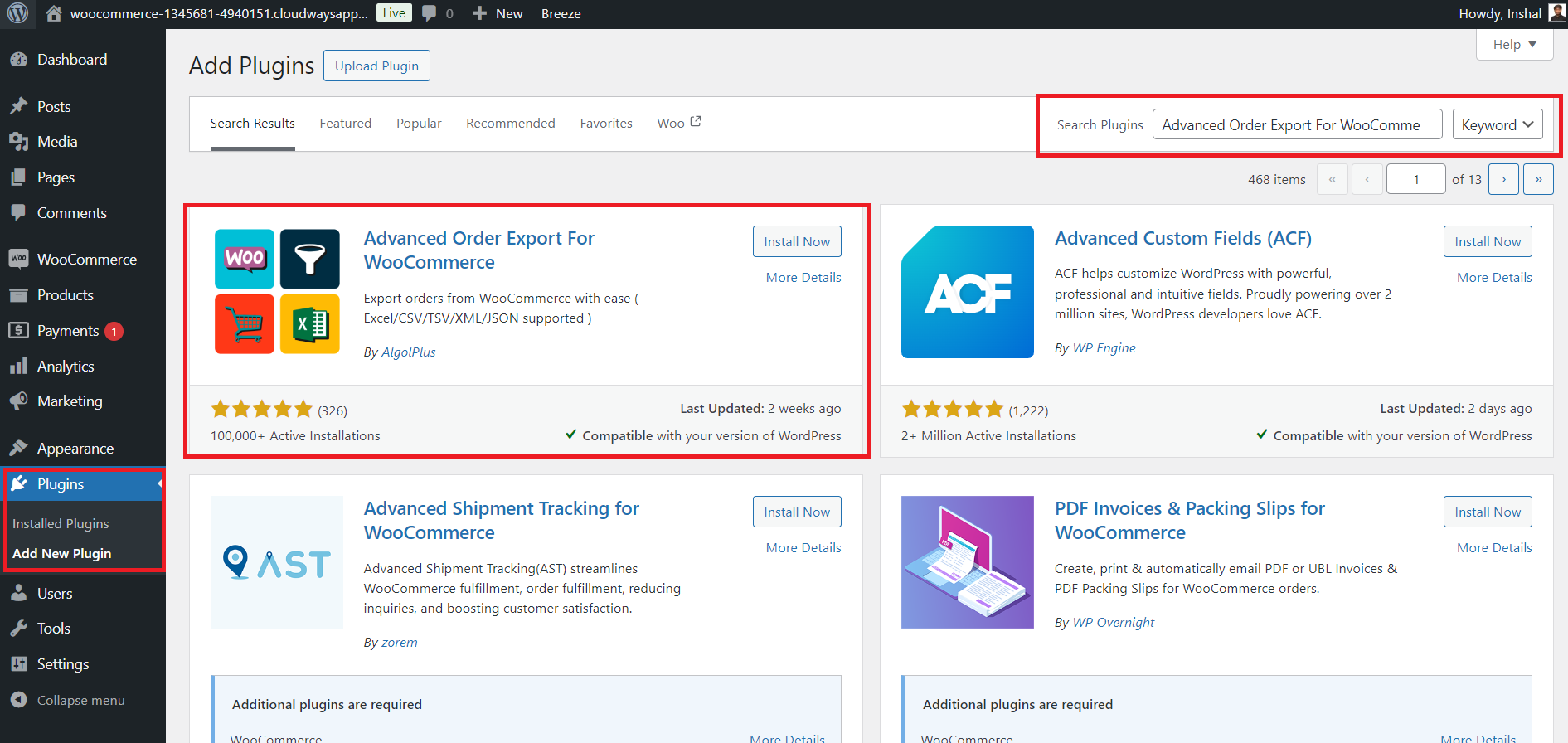Click the Posts pin icon
Image resolution: width=1568 pixels, height=743 pixels.
[18, 106]
